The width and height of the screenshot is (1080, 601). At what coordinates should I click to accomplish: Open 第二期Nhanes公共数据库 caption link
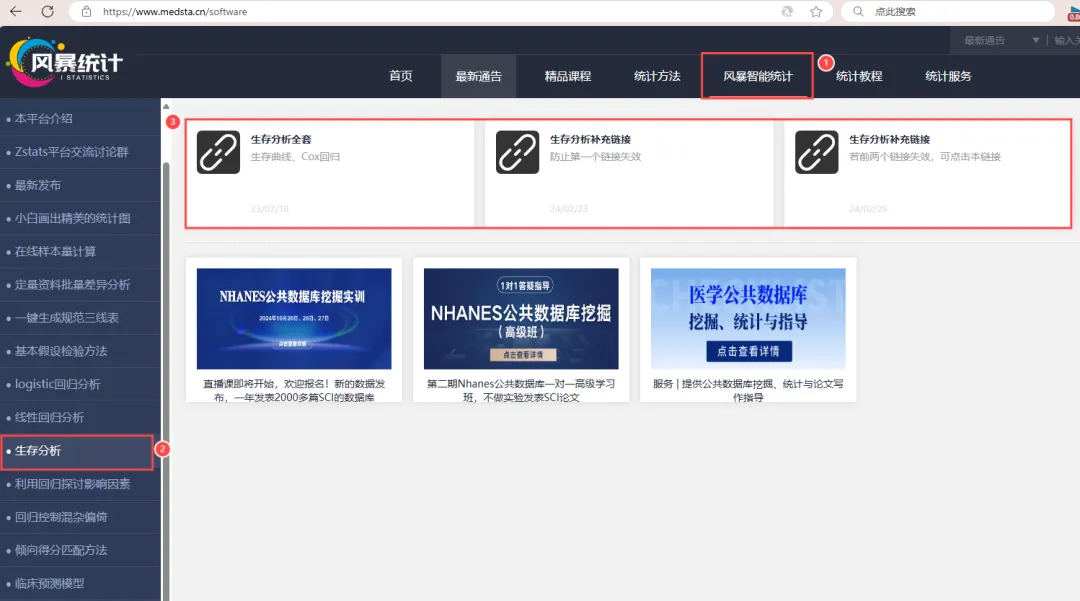521,390
